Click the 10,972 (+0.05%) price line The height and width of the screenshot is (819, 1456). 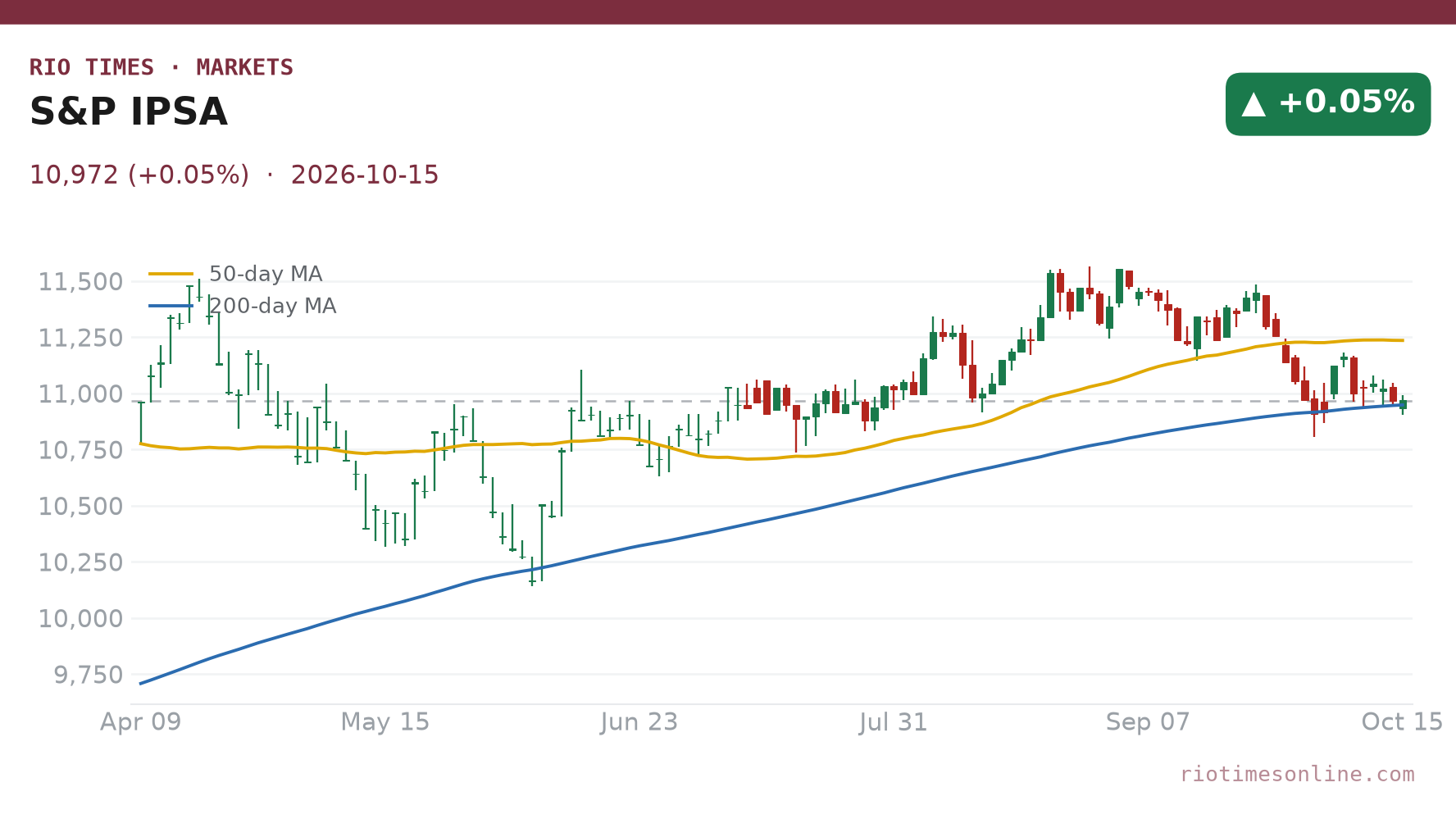coord(234,175)
